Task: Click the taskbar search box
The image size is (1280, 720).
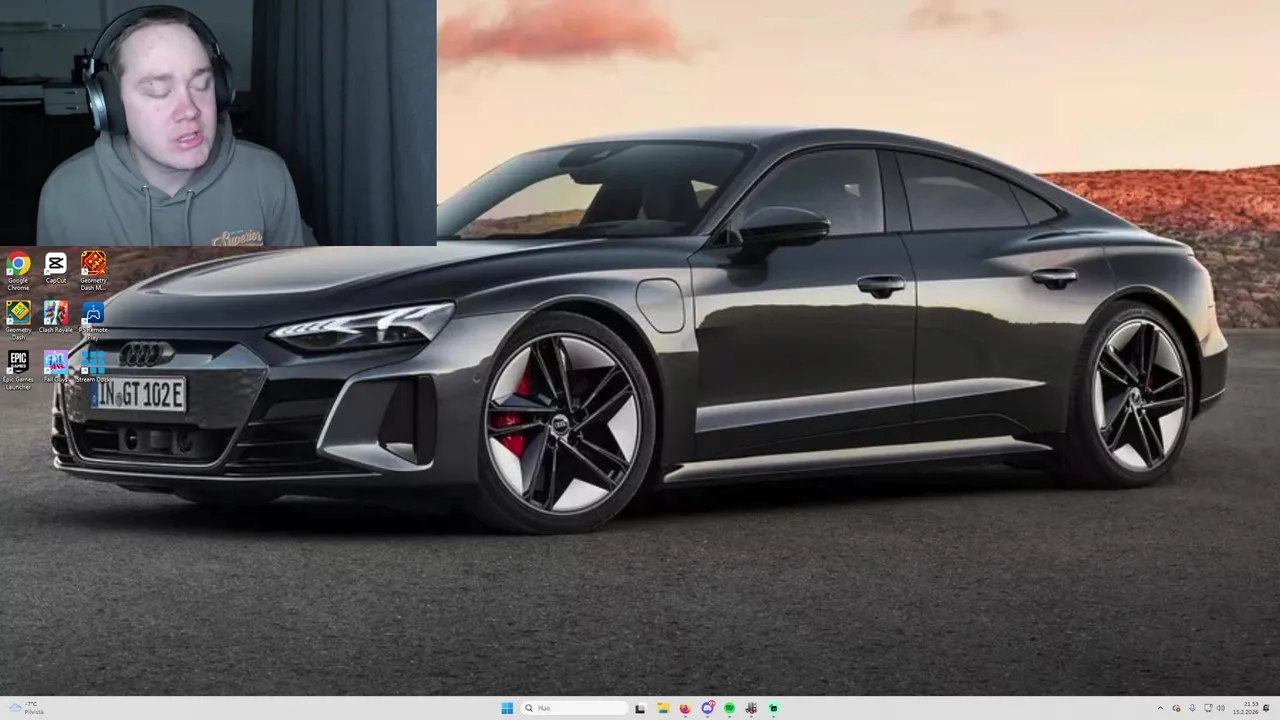Action: [574, 708]
